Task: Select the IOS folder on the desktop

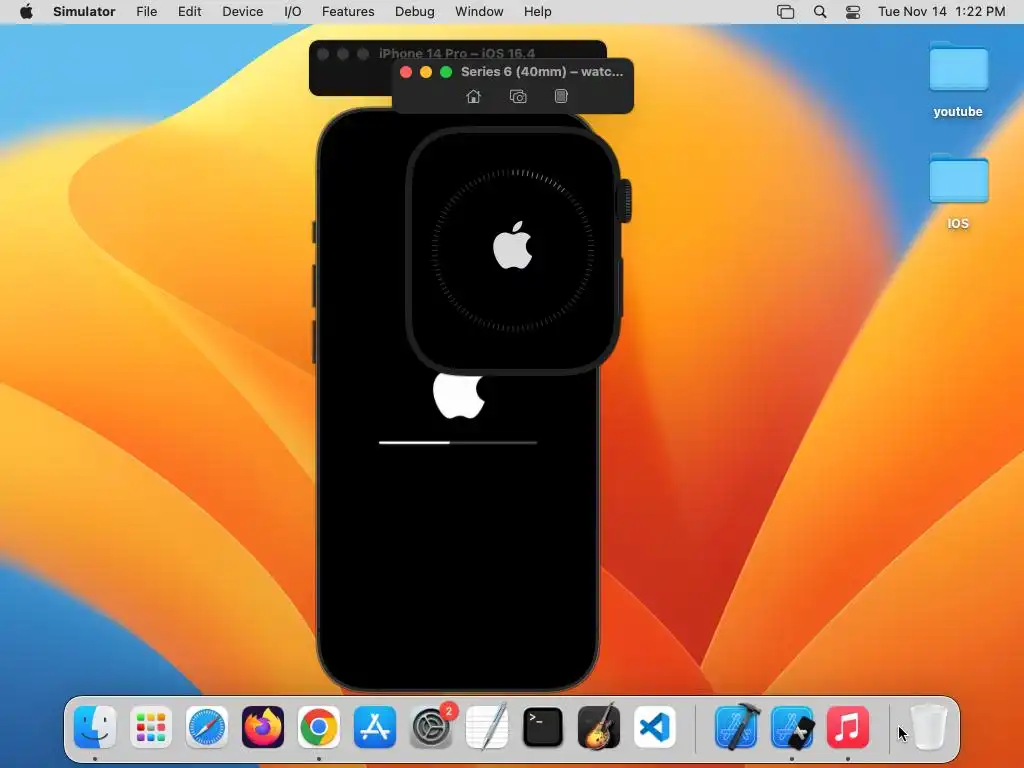Action: click(x=958, y=191)
